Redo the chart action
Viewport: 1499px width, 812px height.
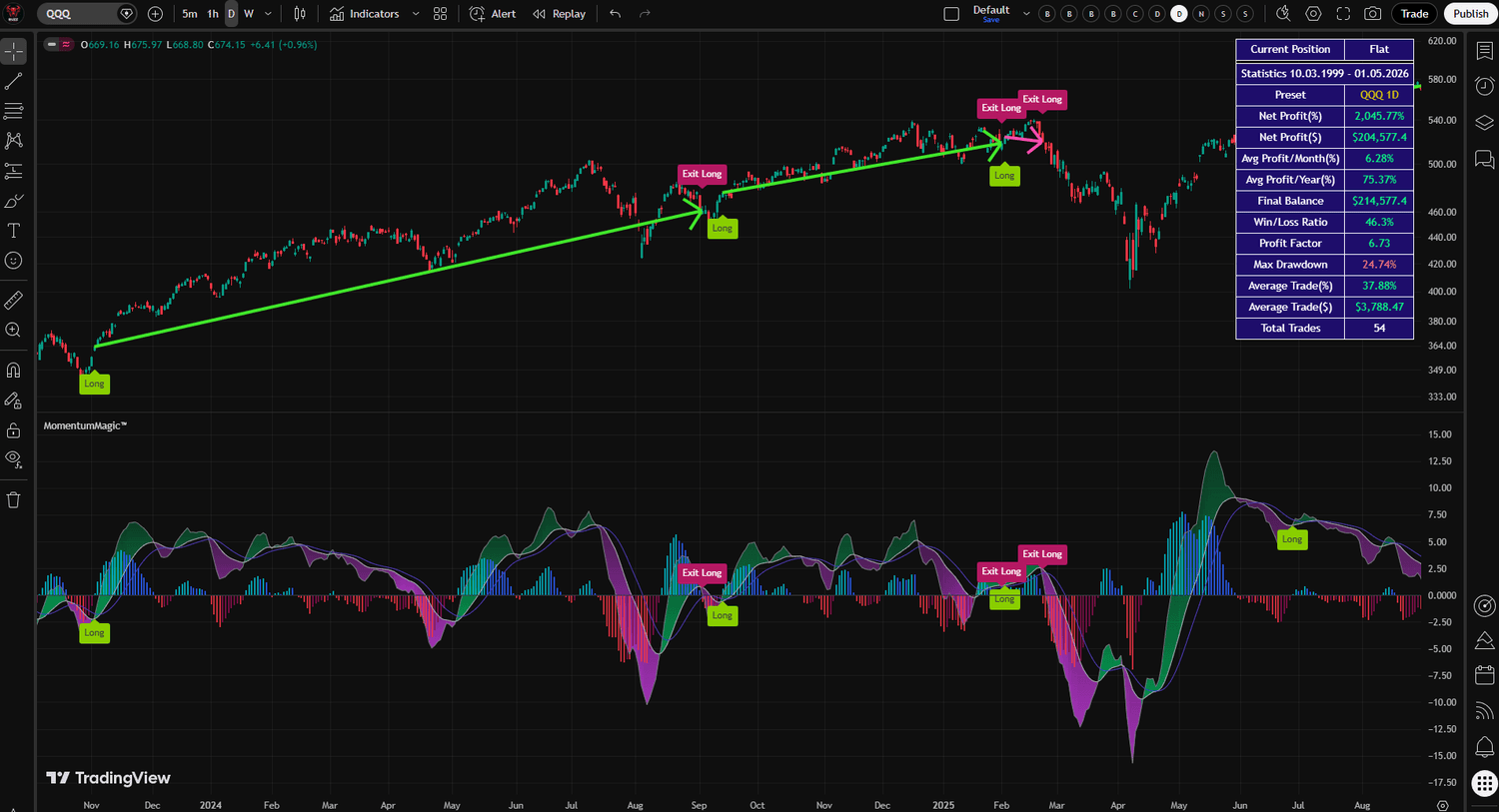[x=645, y=14]
